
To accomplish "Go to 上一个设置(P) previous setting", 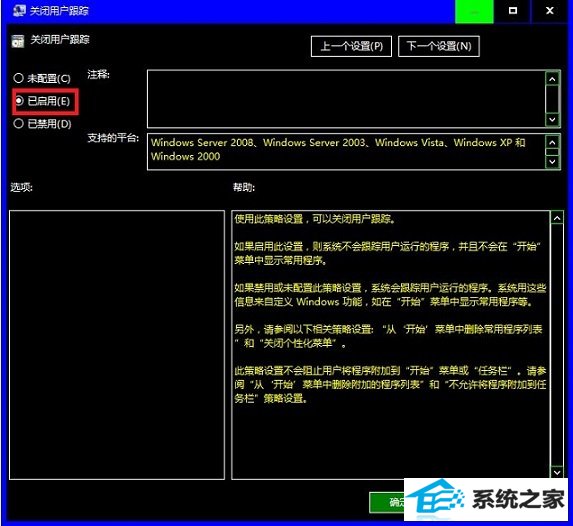I will click(x=351, y=46).
